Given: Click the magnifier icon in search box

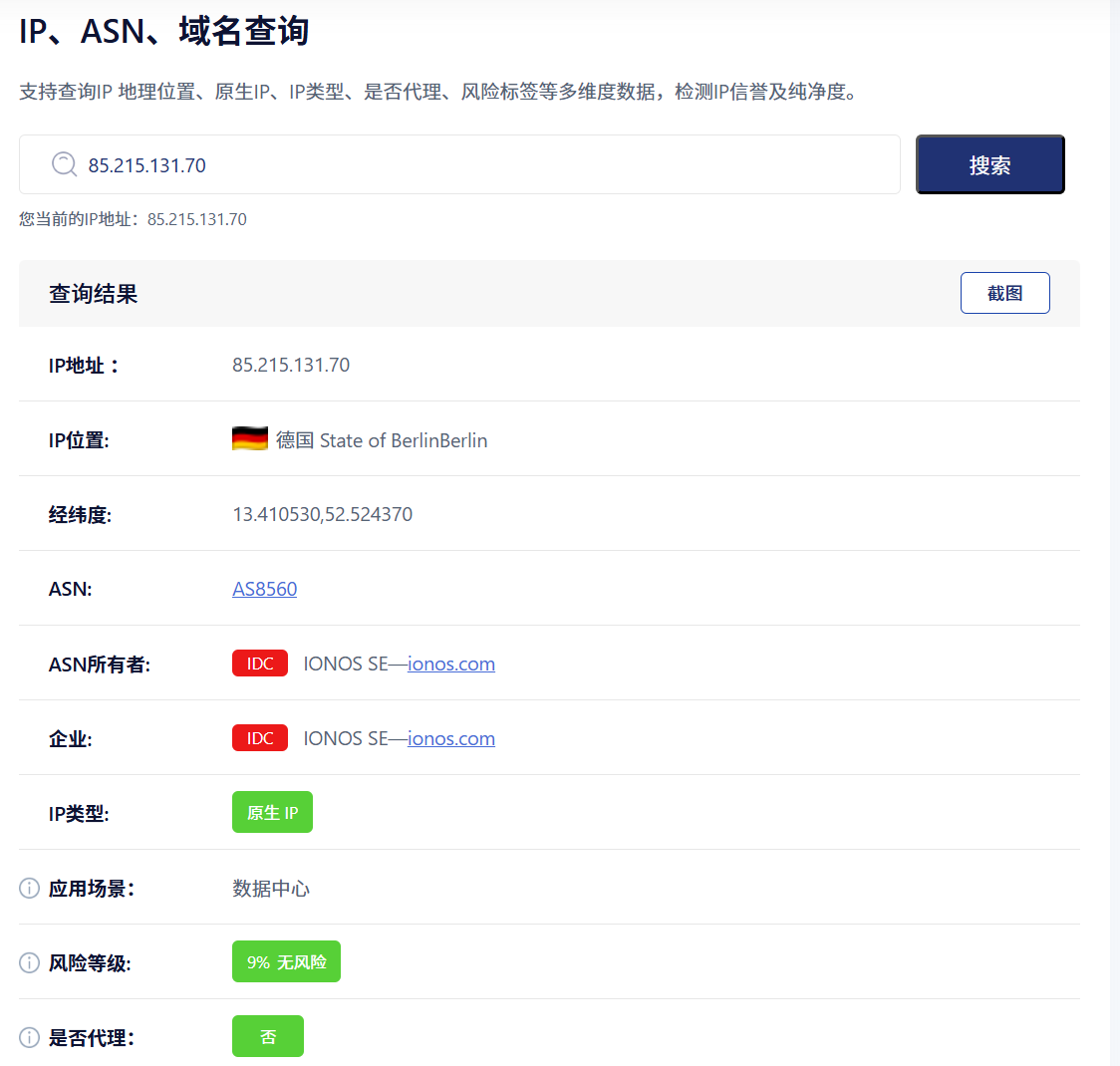Looking at the screenshot, I should pos(64,164).
